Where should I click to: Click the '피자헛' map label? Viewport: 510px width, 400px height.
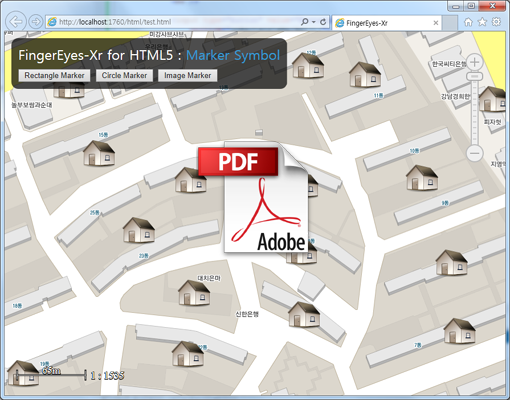(x=493, y=122)
